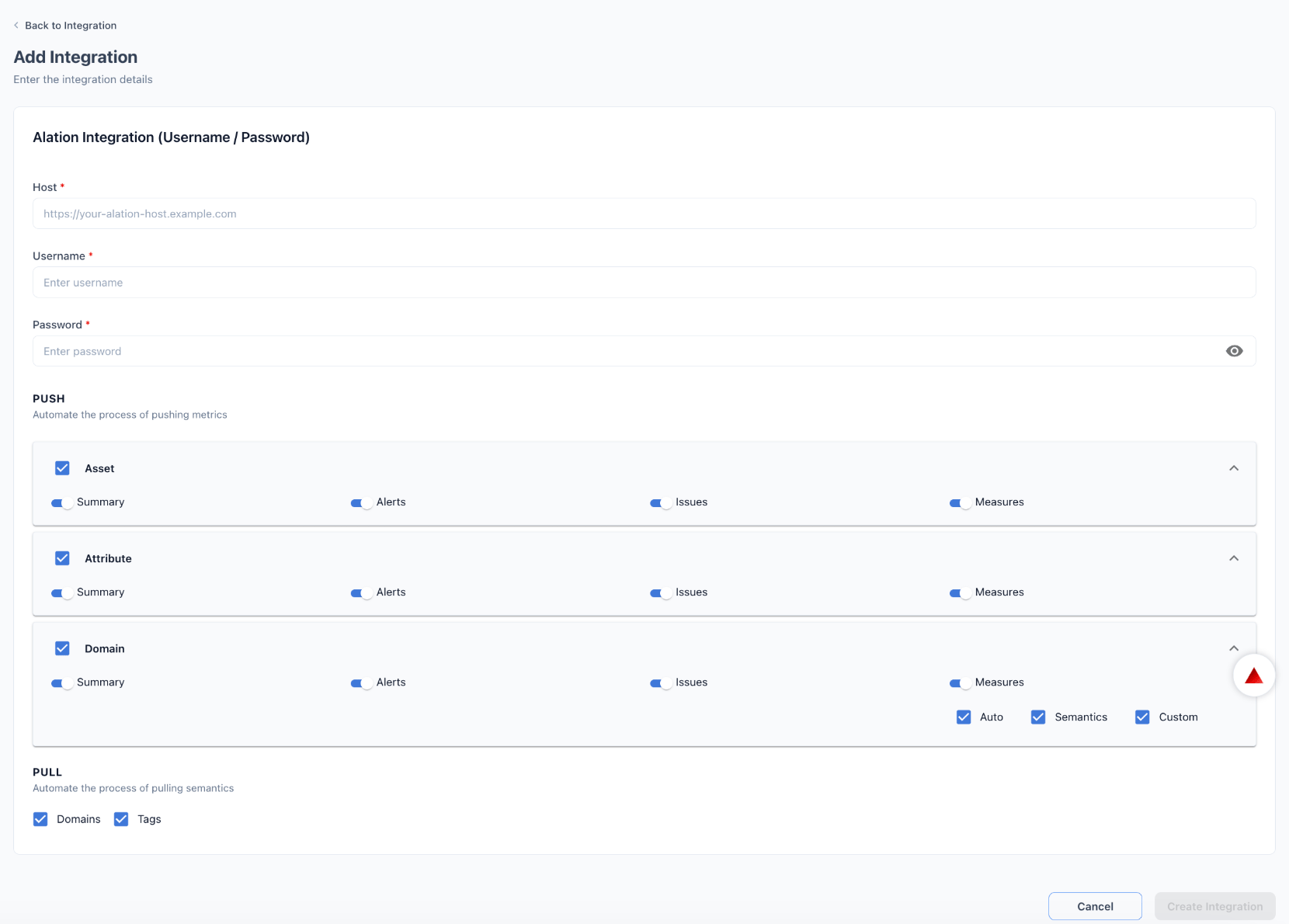Click the red triangle floating icon
Viewport: 1289px width, 924px height.
[1254, 676]
